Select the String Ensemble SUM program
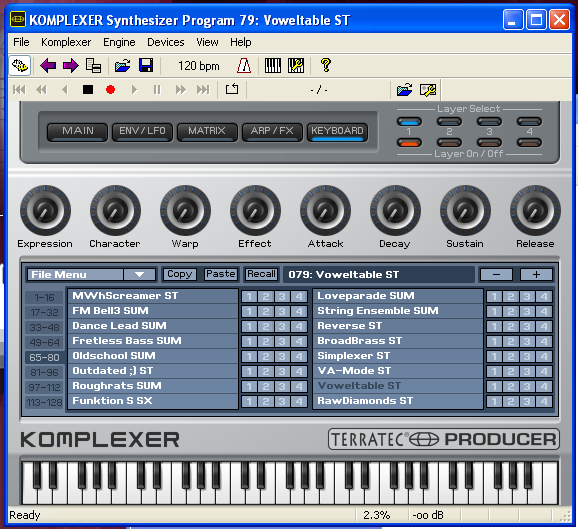Screen dimensions: 578x529 coord(398,311)
